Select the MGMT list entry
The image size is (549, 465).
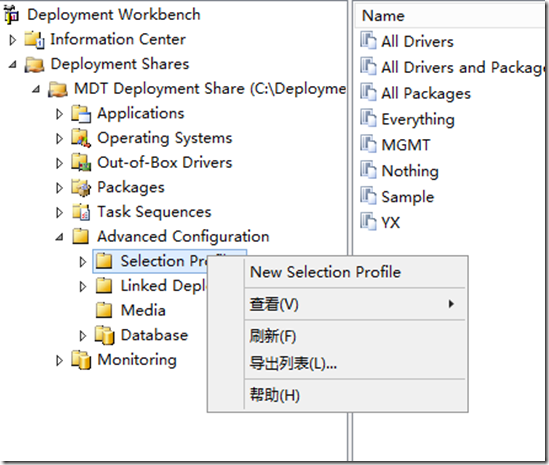(405, 145)
